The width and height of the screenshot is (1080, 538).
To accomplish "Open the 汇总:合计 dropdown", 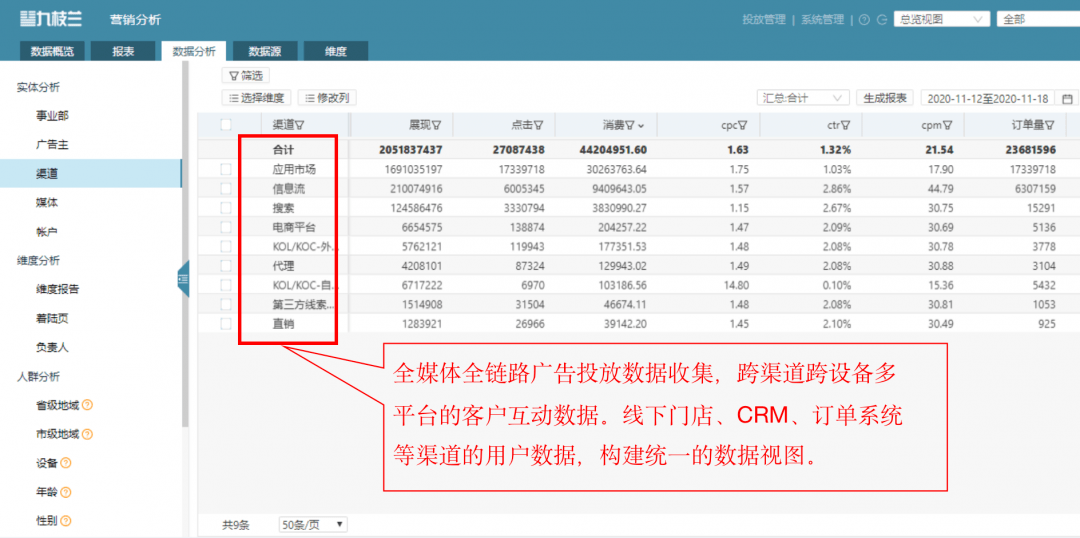I will click(804, 98).
